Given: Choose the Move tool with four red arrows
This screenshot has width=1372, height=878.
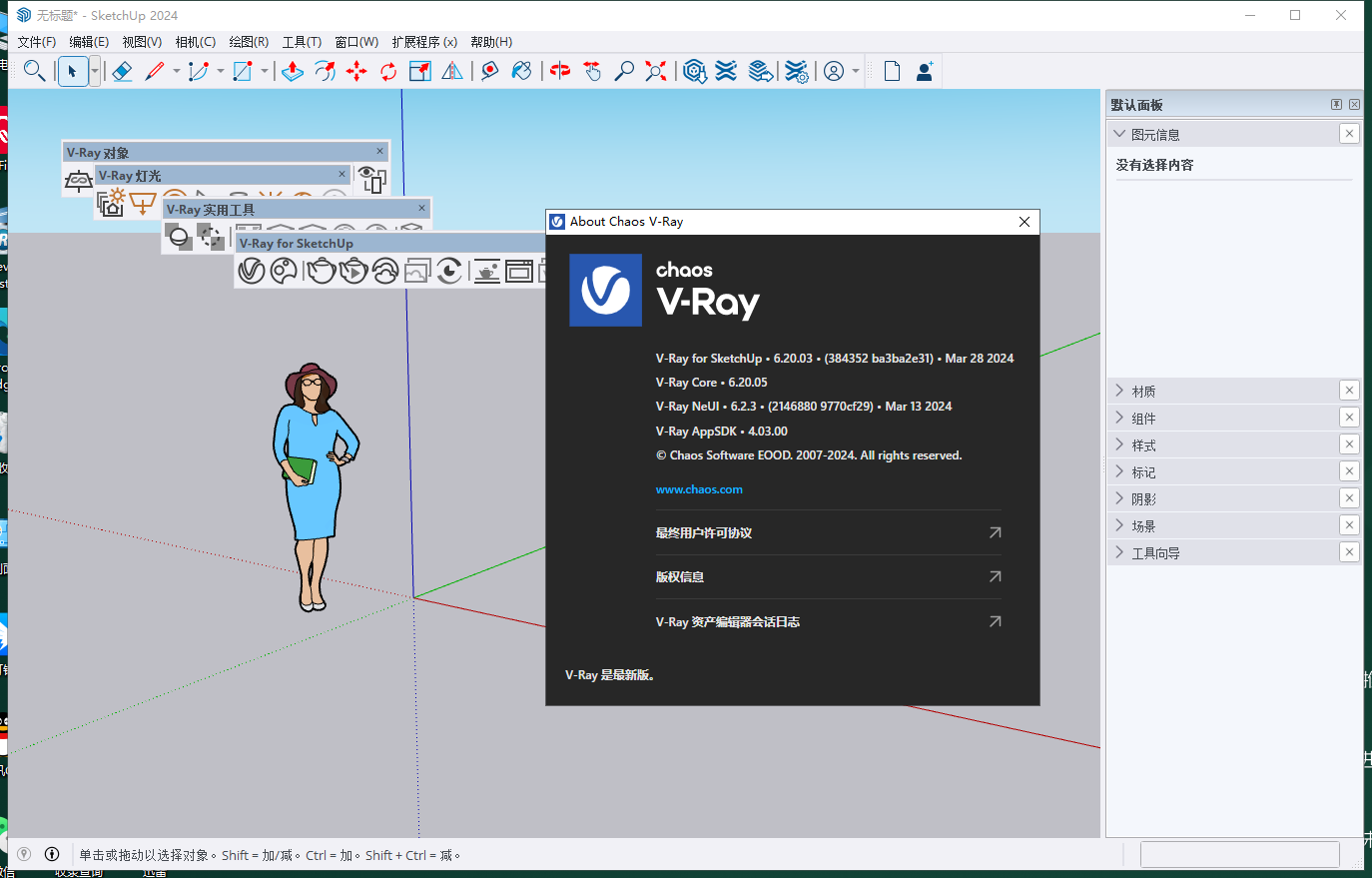Looking at the screenshot, I should (356, 71).
